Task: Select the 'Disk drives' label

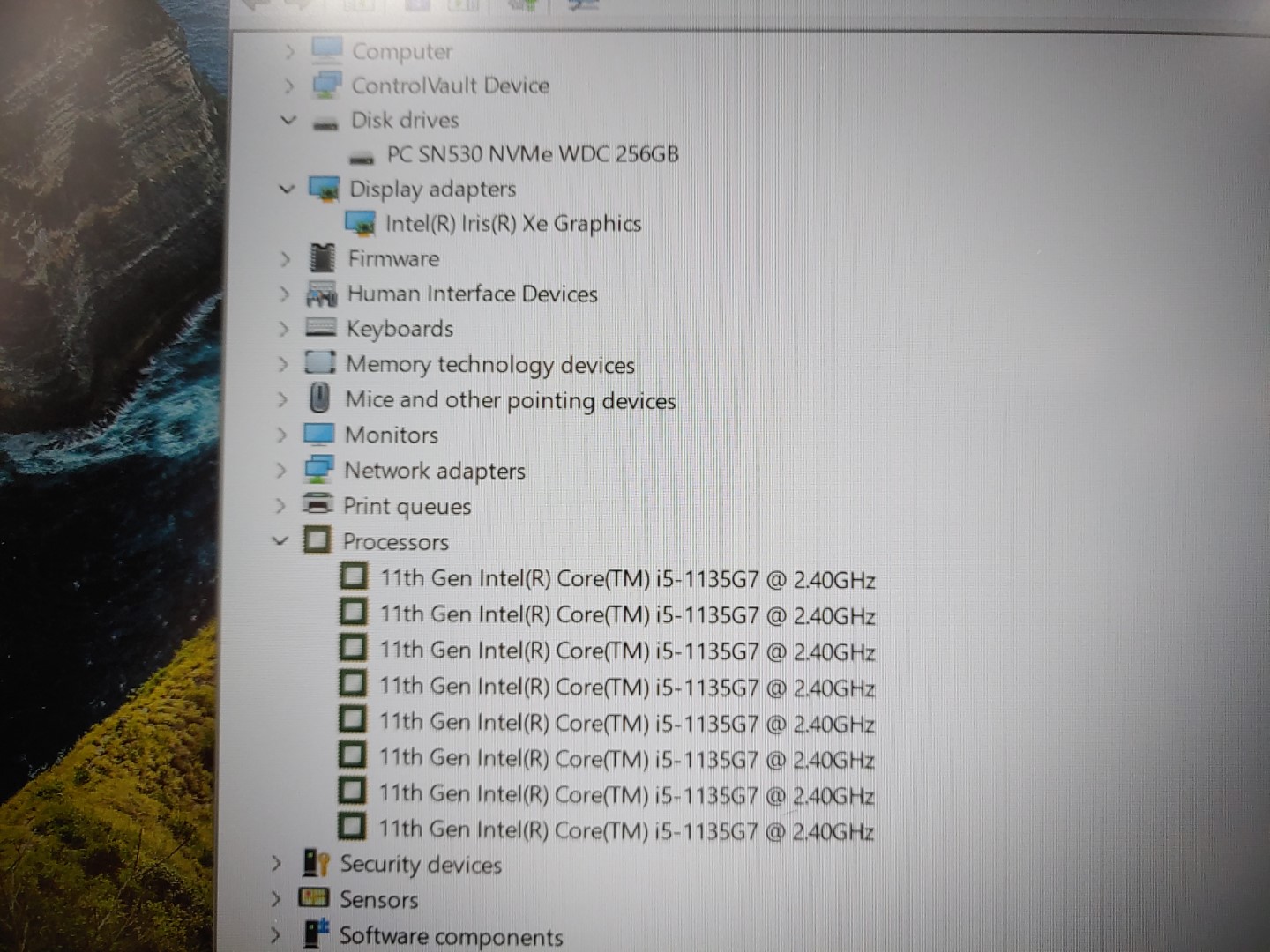Action: [405, 120]
